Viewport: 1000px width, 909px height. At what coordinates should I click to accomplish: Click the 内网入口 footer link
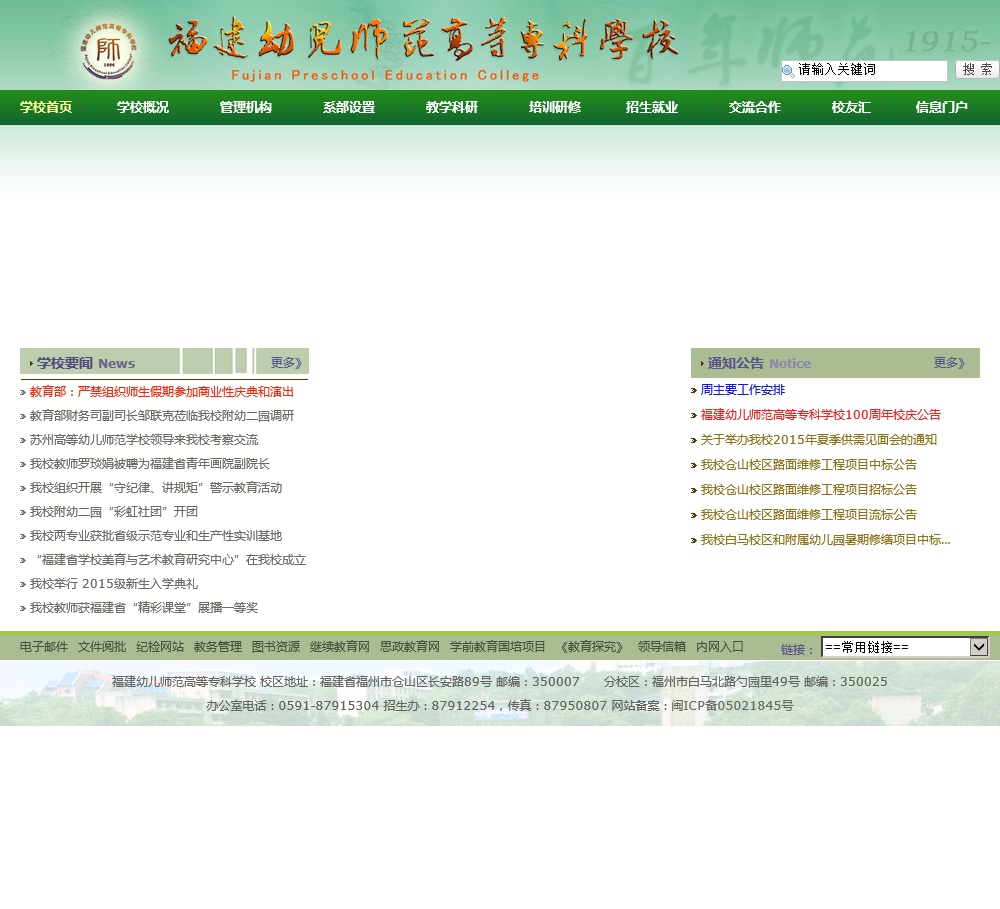click(720, 647)
